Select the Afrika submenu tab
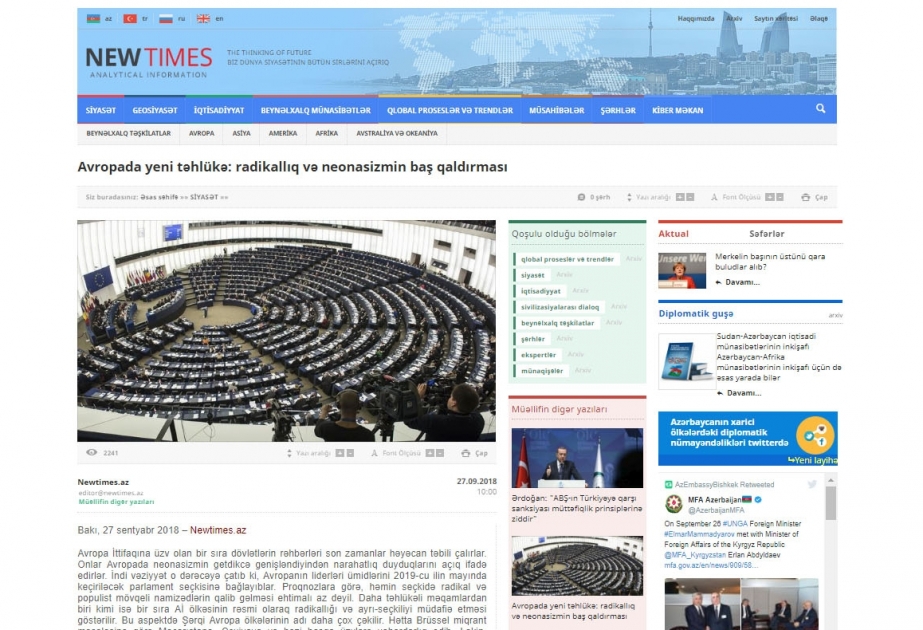923x630 pixels. [x=326, y=134]
